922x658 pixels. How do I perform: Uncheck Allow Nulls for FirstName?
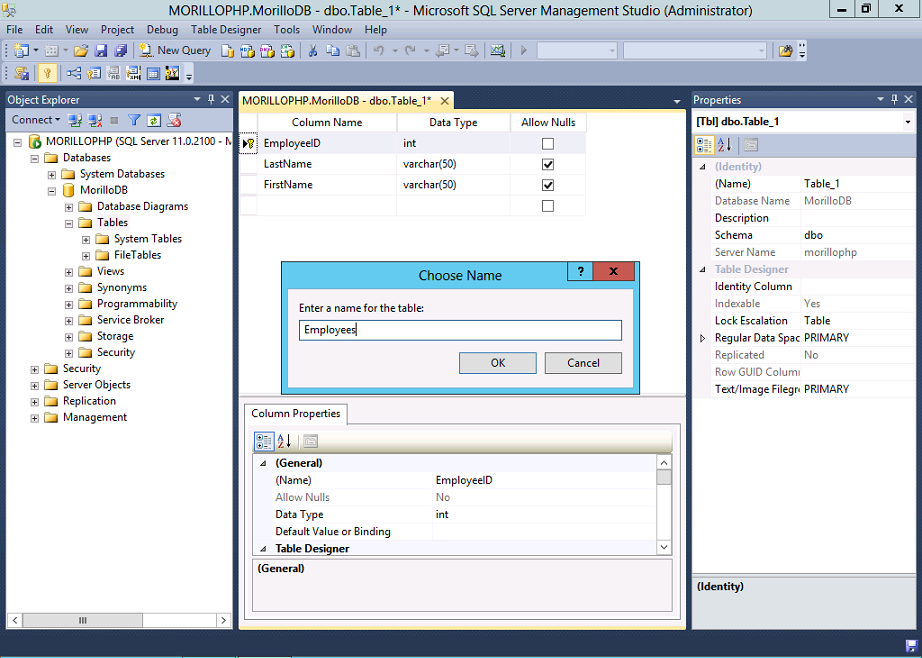tap(547, 185)
